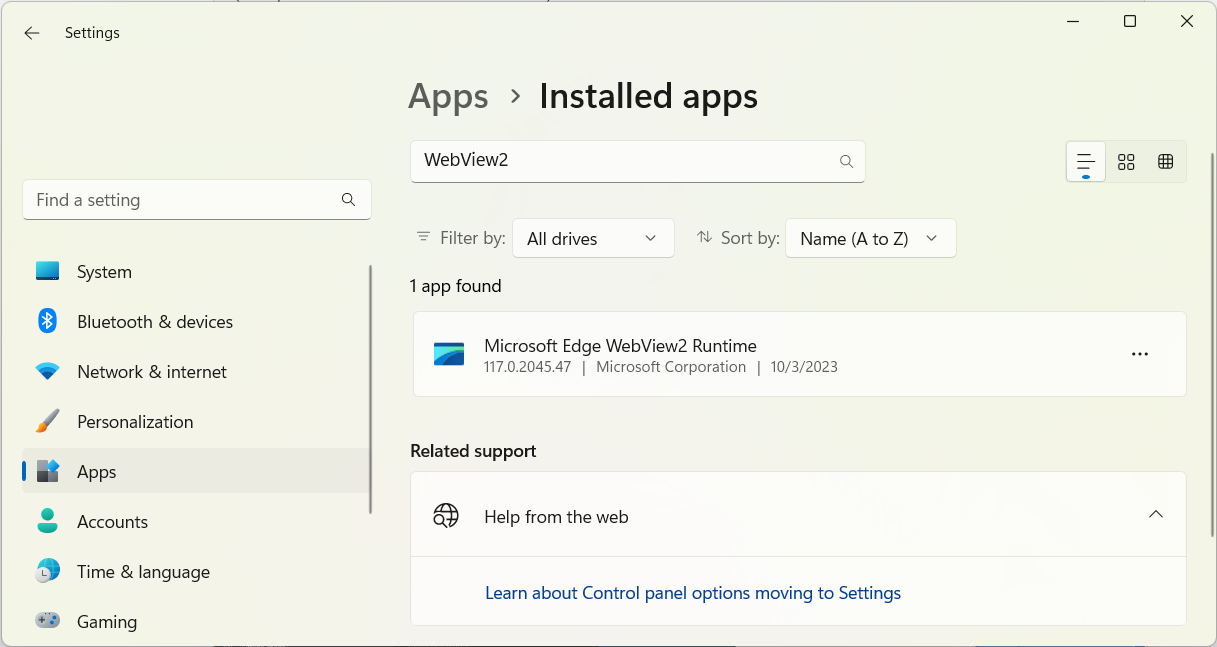Go to Bluetooth & devices settings

click(x=154, y=322)
